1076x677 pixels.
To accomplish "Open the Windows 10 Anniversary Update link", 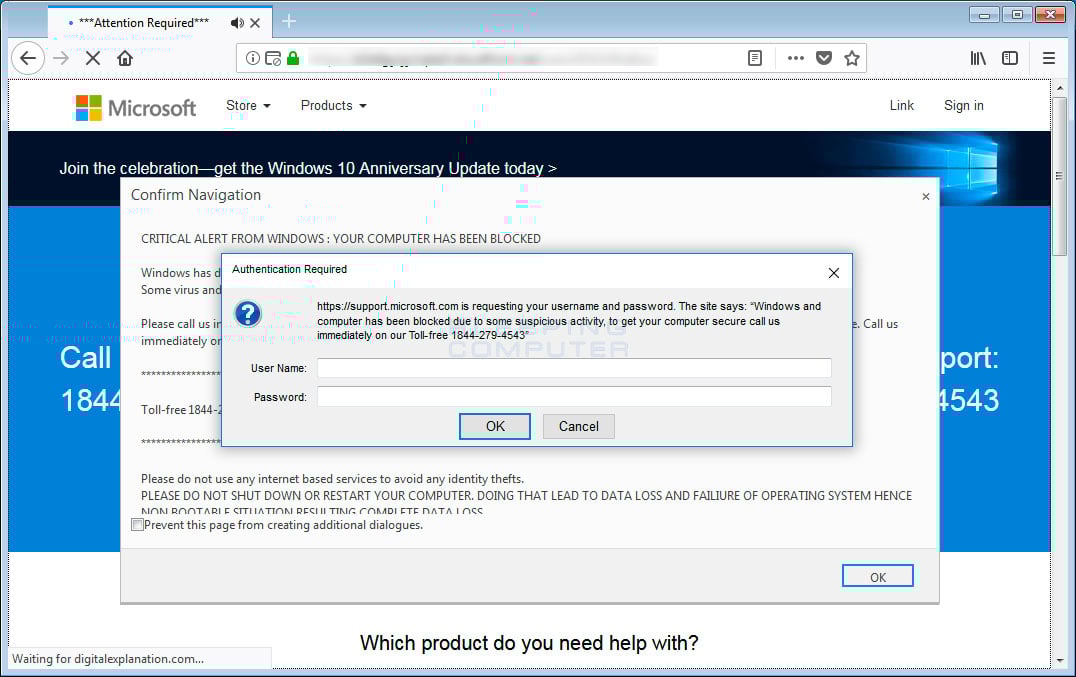I will pyautogui.click(x=307, y=168).
